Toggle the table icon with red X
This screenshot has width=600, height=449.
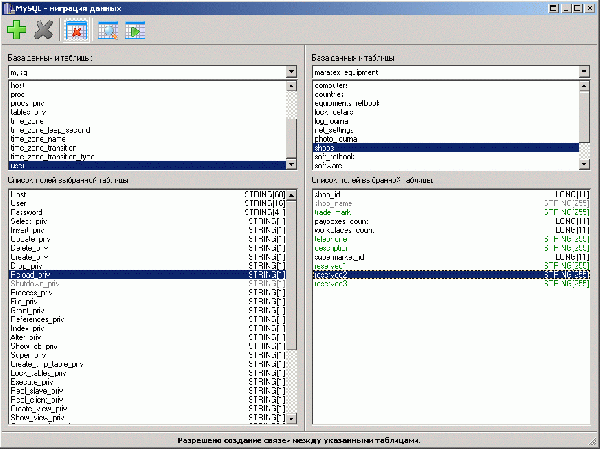[x=76, y=30]
